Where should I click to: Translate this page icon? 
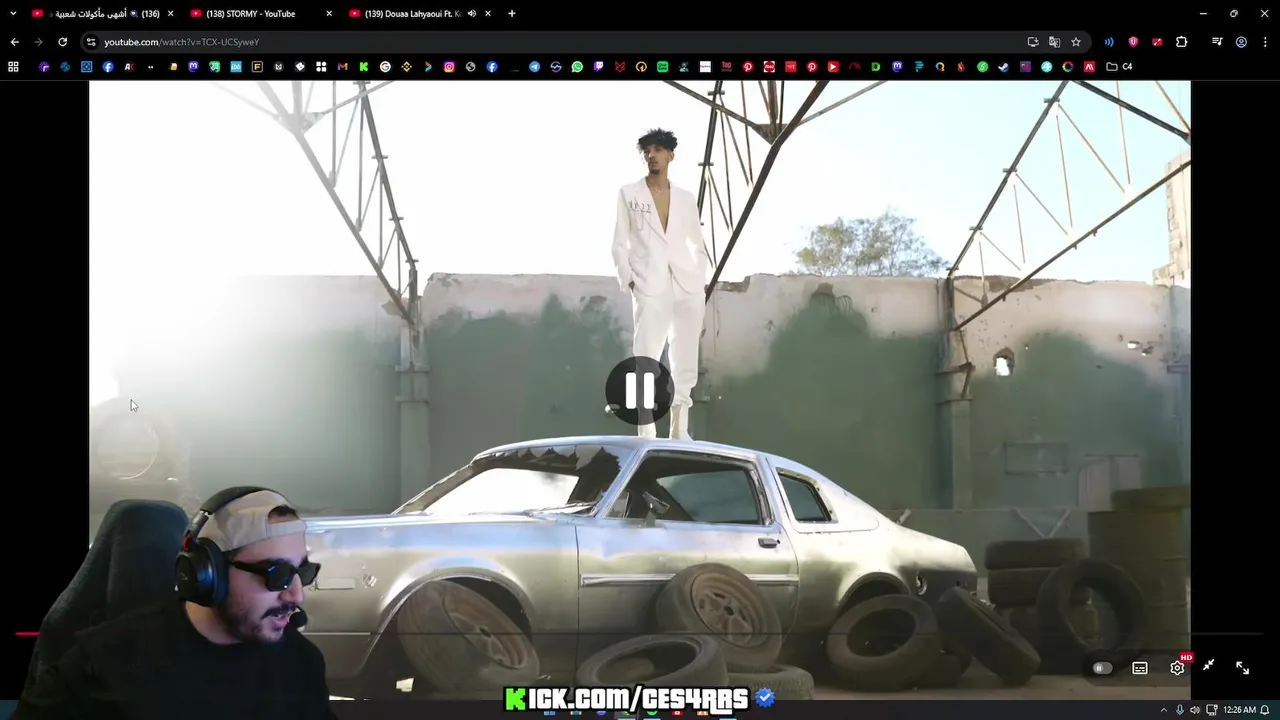coord(1054,42)
